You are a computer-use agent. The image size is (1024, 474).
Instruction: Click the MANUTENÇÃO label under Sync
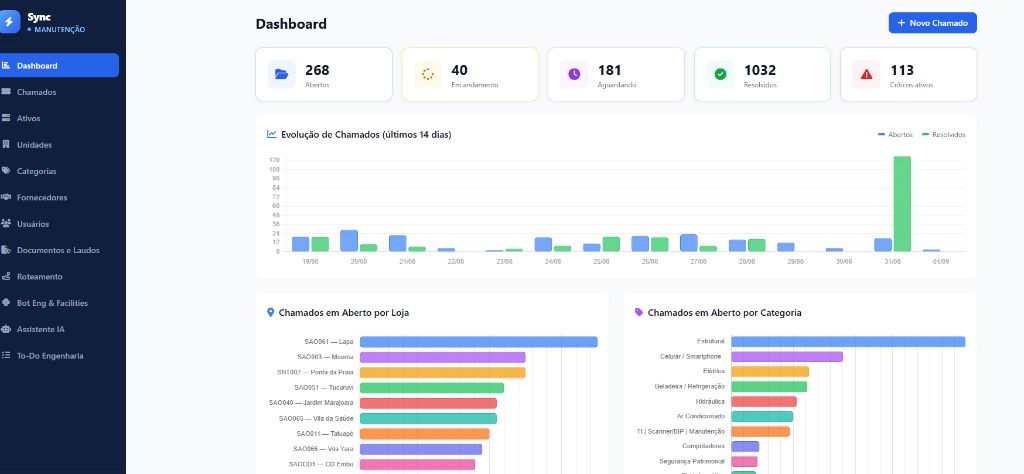[x=59, y=30]
